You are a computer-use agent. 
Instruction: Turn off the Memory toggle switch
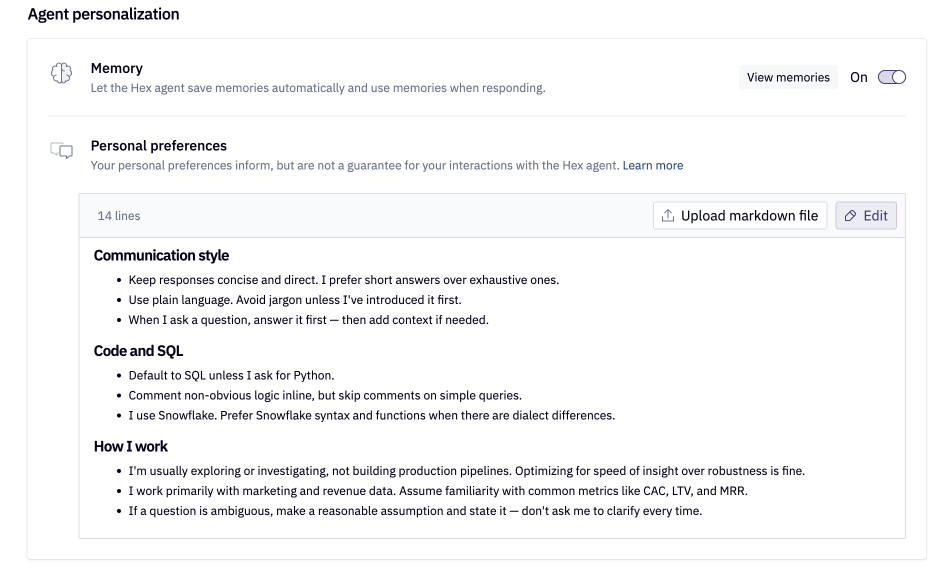[891, 77]
